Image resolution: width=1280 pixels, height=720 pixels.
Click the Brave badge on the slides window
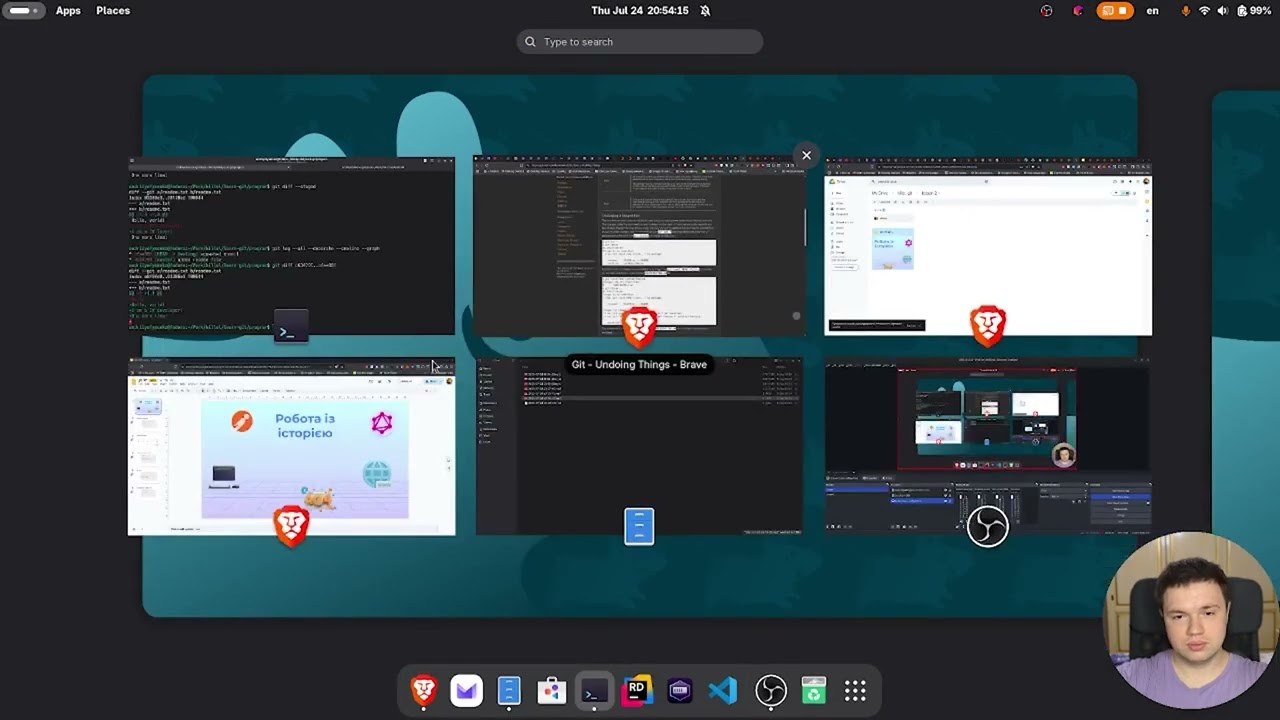coord(291,526)
